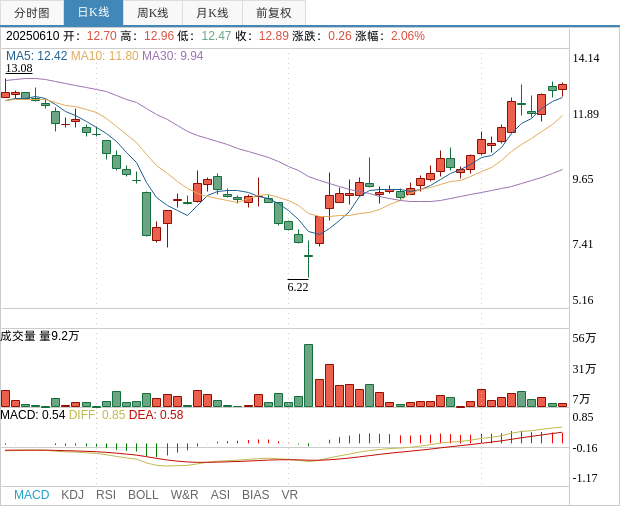Display the BIAS indicator

(x=255, y=495)
